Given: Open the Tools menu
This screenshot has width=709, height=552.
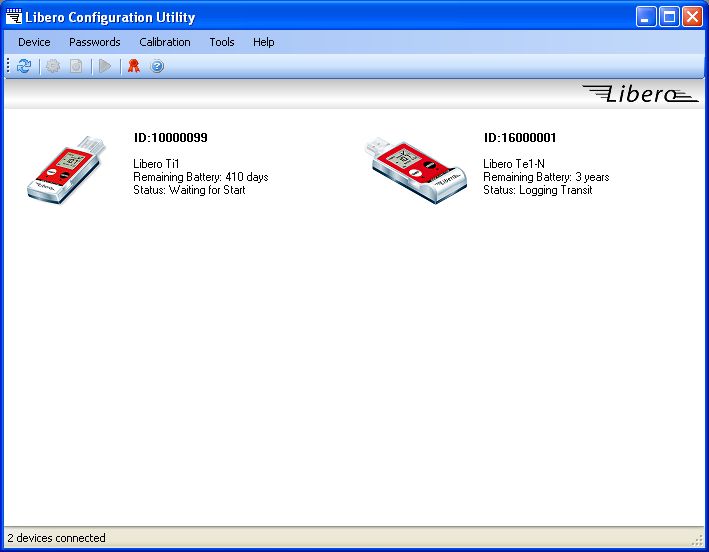Looking at the screenshot, I should (x=222, y=42).
